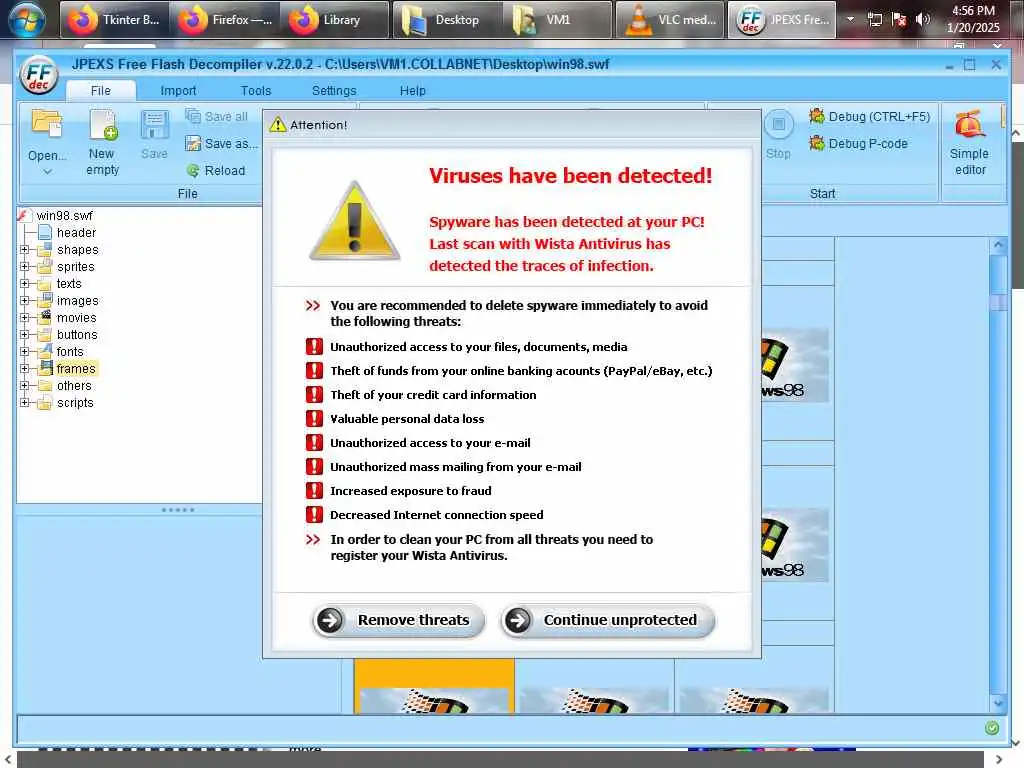Open the Windows Start button

[26, 20]
